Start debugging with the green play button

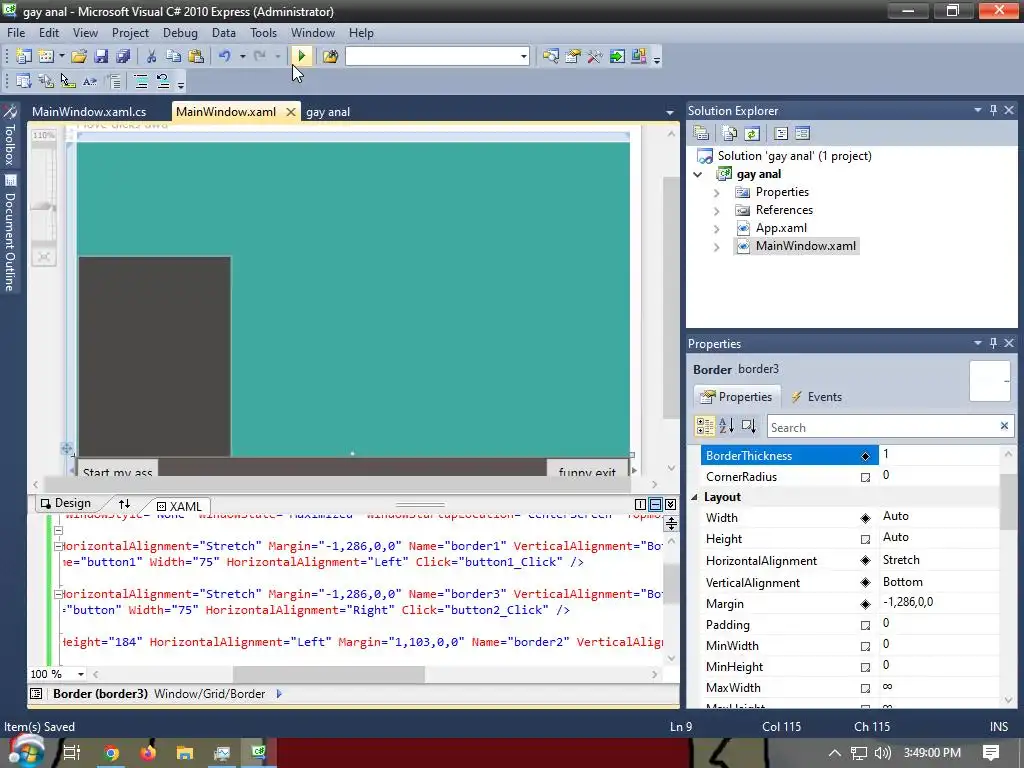pyautogui.click(x=302, y=56)
